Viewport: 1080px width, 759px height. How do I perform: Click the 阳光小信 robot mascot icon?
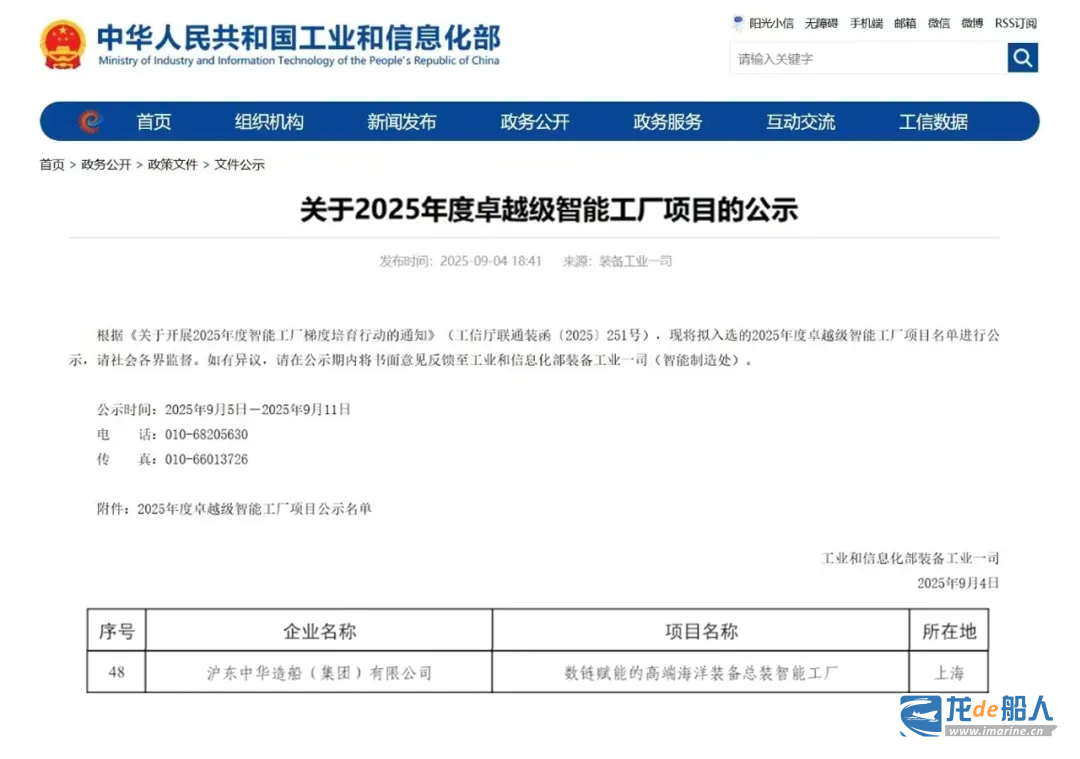click(x=738, y=23)
